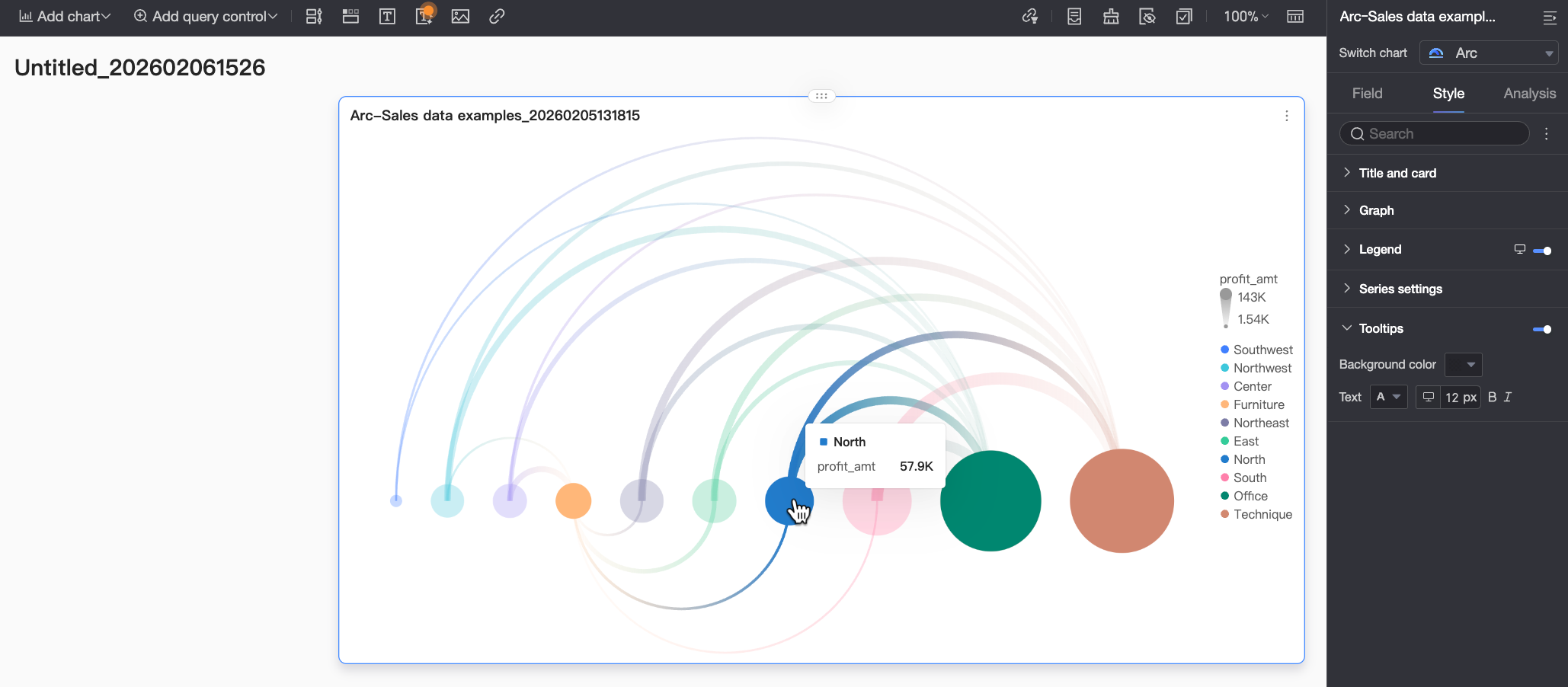The image size is (1568, 687).
Task: Open the chart card more options menu
Action: click(1287, 116)
